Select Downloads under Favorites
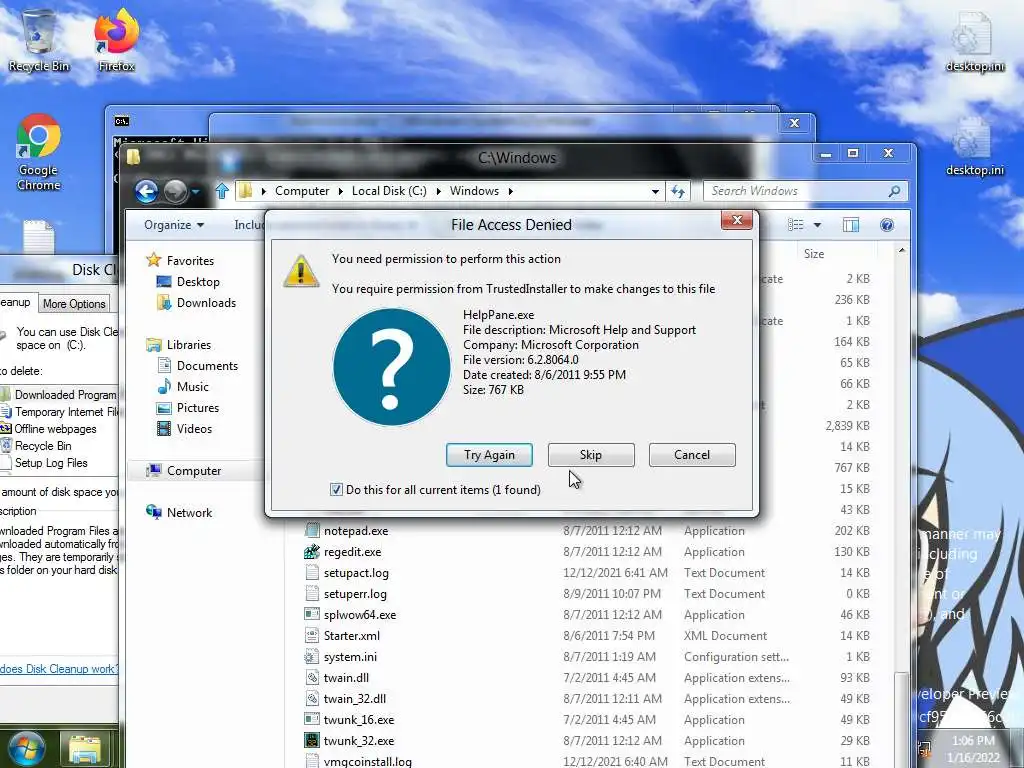 point(206,302)
